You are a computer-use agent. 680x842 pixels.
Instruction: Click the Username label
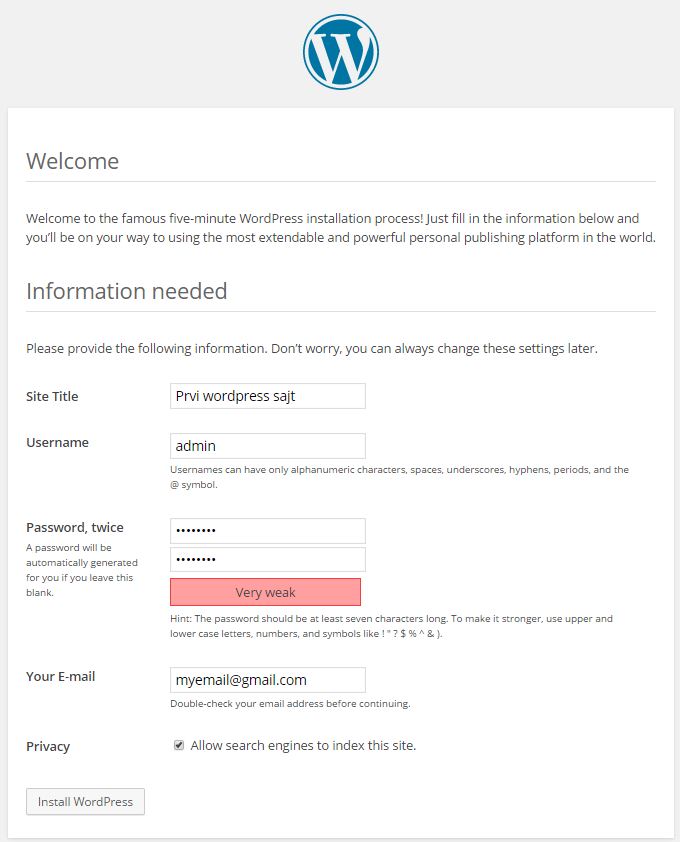coord(57,442)
